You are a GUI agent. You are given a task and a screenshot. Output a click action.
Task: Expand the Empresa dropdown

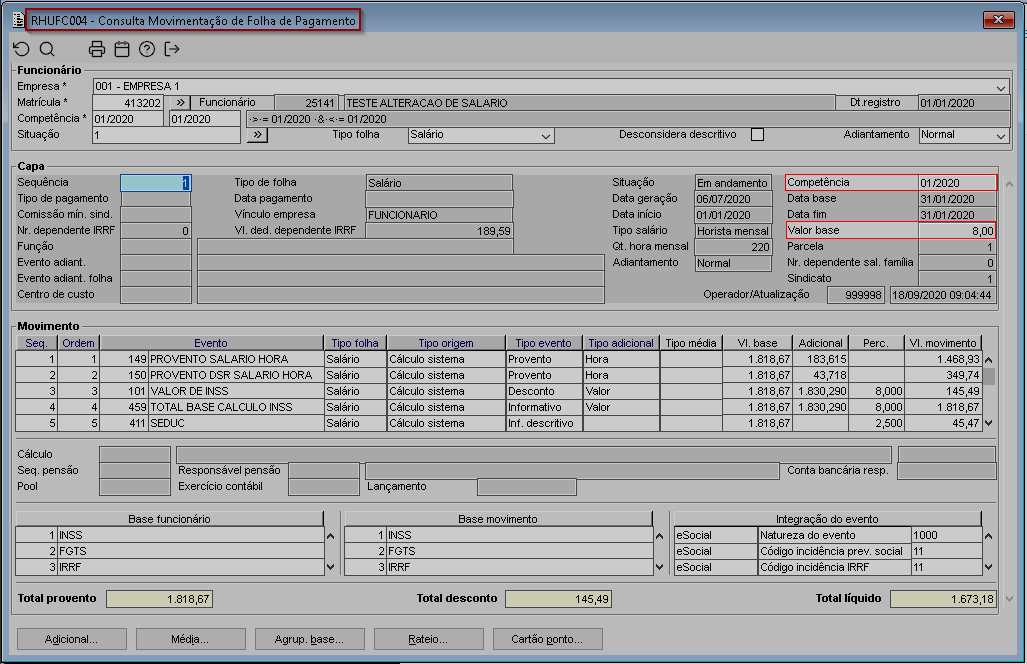(1002, 88)
